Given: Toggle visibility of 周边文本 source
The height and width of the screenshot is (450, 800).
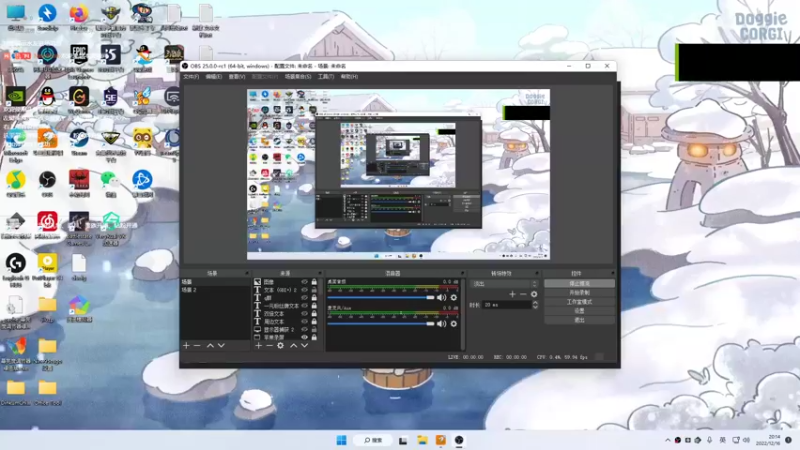Looking at the screenshot, I should pyautogui.click(x=305, y=321).
